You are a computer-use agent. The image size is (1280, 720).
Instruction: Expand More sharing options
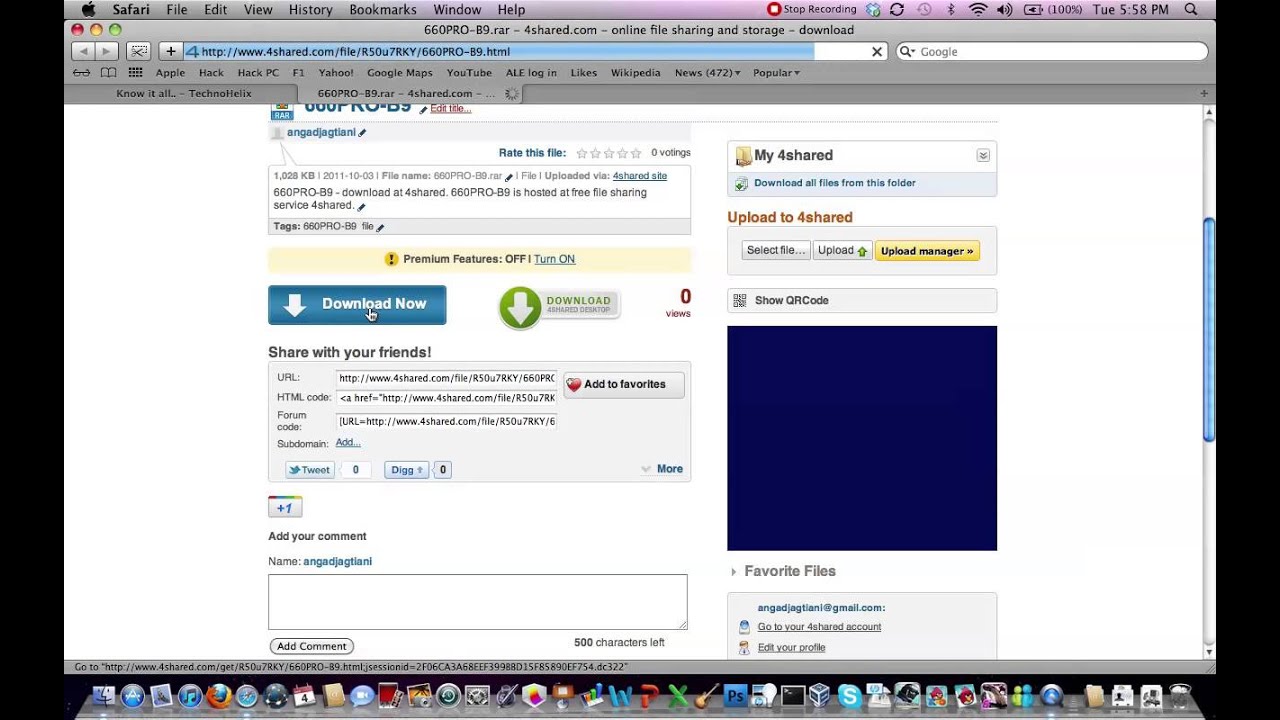662,469
